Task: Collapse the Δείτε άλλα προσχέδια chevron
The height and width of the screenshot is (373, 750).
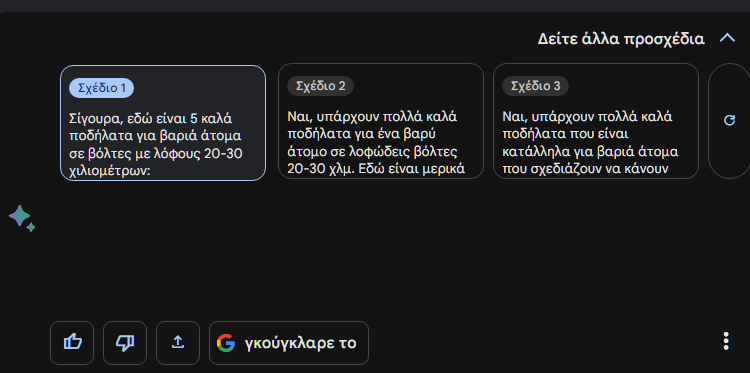Action: click(727, 38)
